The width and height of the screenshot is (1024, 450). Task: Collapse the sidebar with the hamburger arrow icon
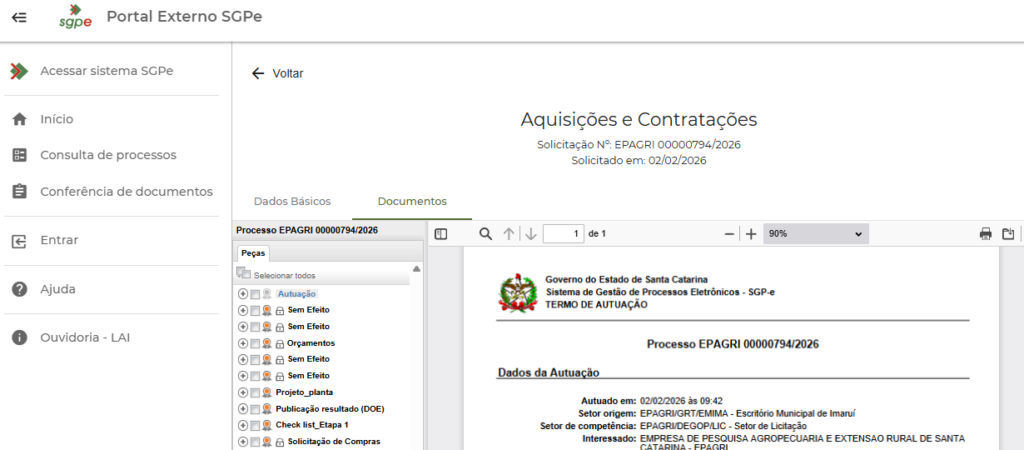click(19, 18)
